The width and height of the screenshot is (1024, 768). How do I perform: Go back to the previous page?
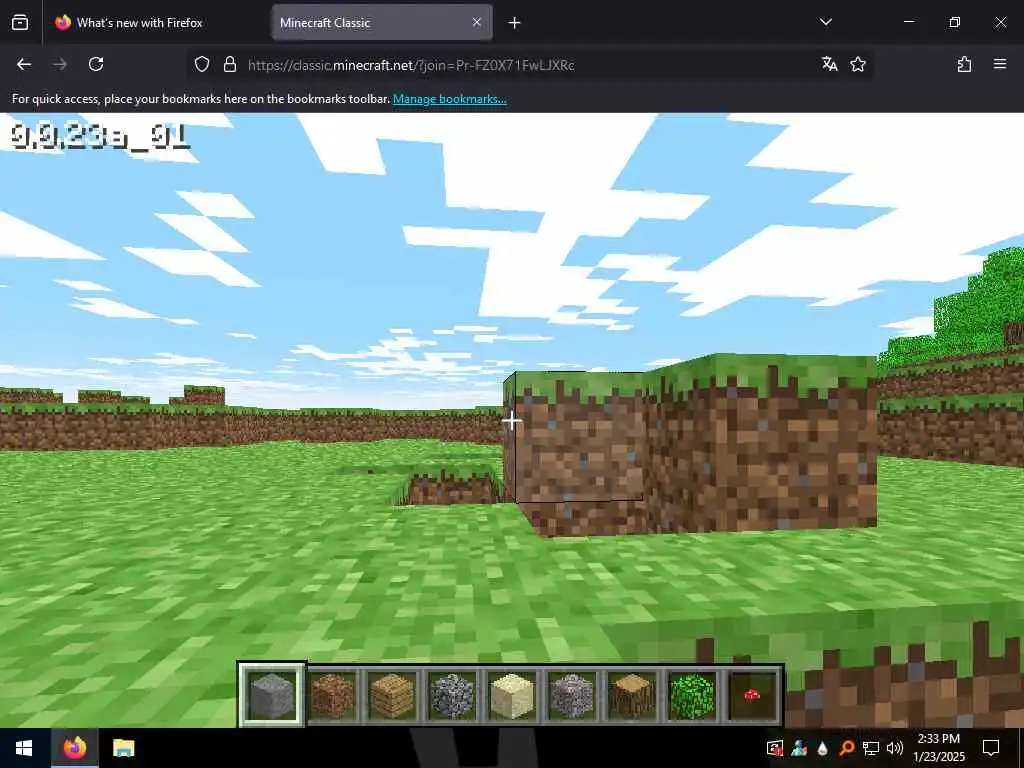pos(24,64)
